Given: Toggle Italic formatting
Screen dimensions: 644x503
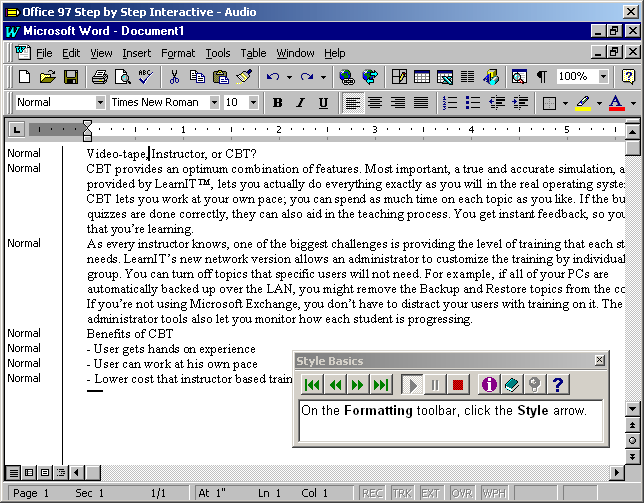Looking at the screenshot, I should [x=301, y=102].
